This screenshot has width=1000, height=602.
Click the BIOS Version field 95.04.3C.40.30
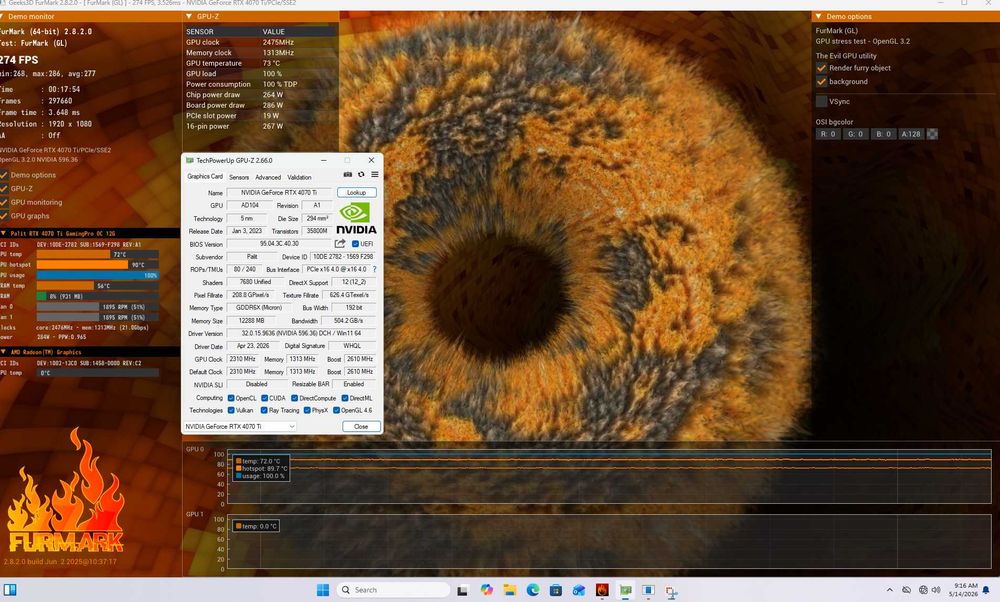(x=279, y=244)
